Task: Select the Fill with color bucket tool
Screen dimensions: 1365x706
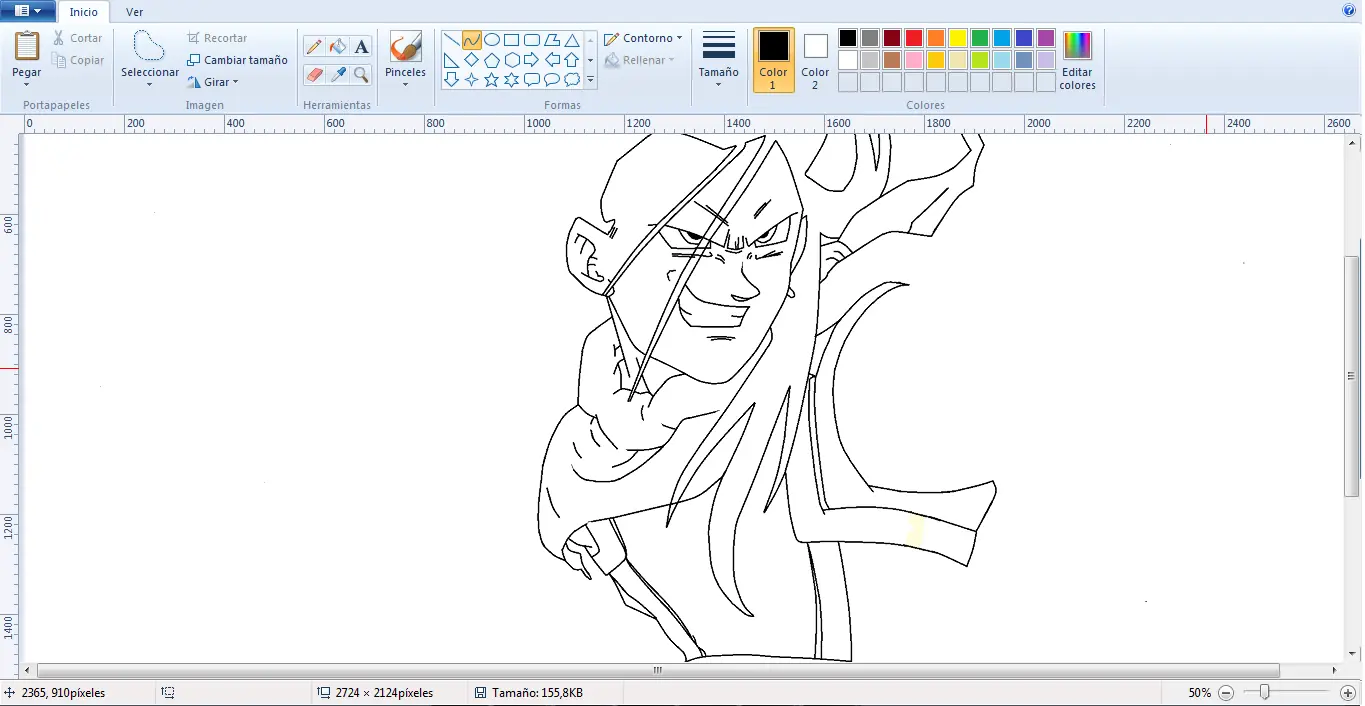Action: [x=338, y=47]
